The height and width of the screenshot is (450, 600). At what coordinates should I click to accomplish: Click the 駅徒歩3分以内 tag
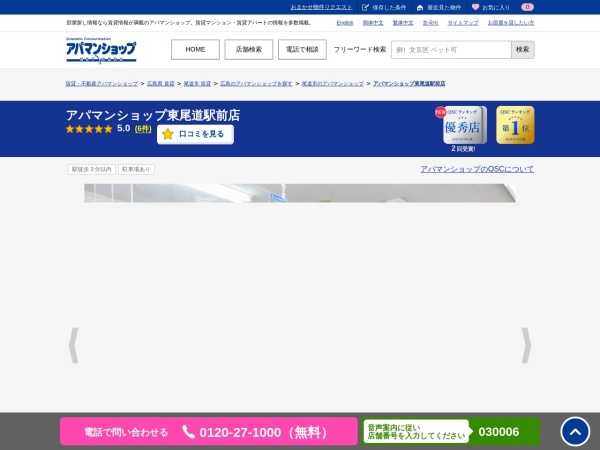[92, 169]
